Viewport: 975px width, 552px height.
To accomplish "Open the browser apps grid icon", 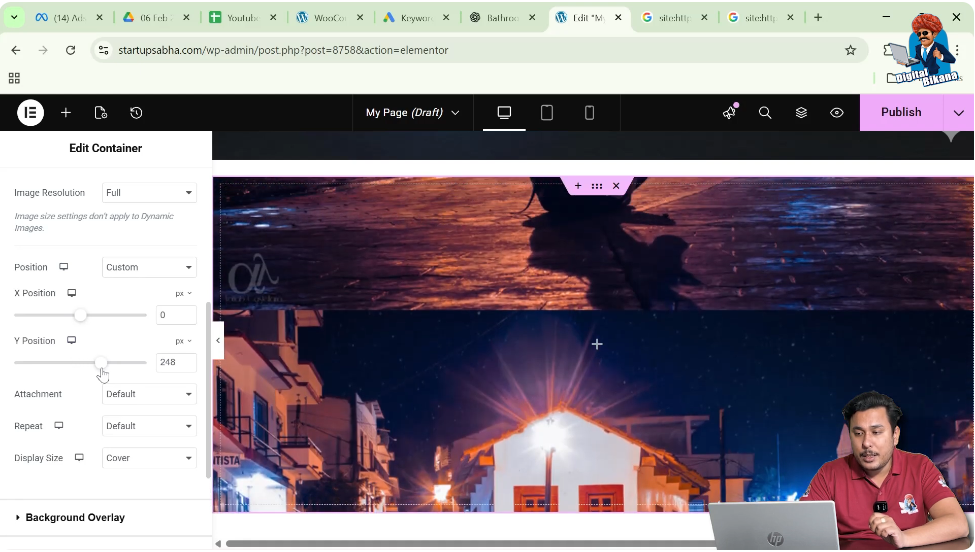I will click(14, 78).
